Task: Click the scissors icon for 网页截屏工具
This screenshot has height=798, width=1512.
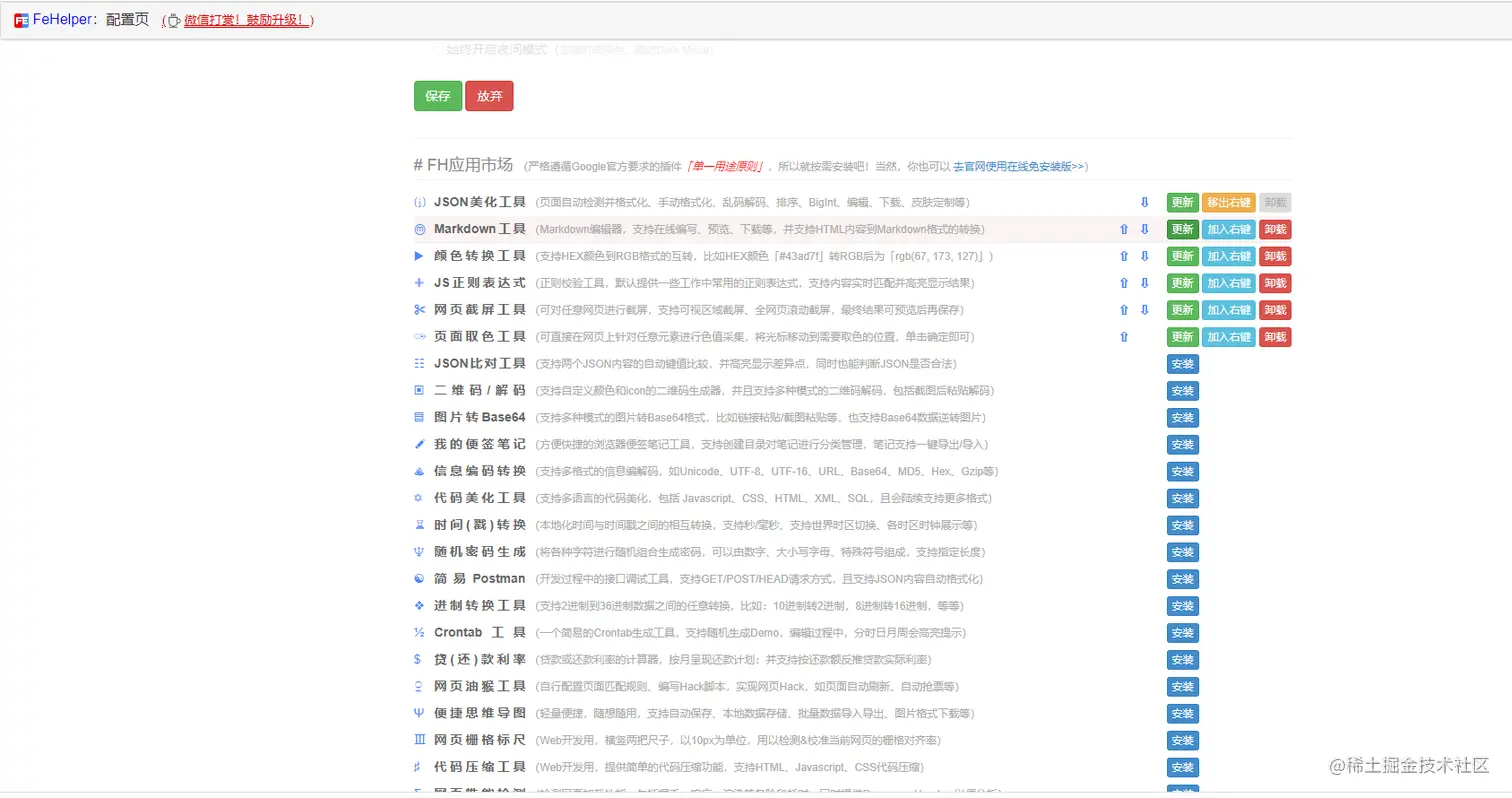Action: click(x=420, y=310)
